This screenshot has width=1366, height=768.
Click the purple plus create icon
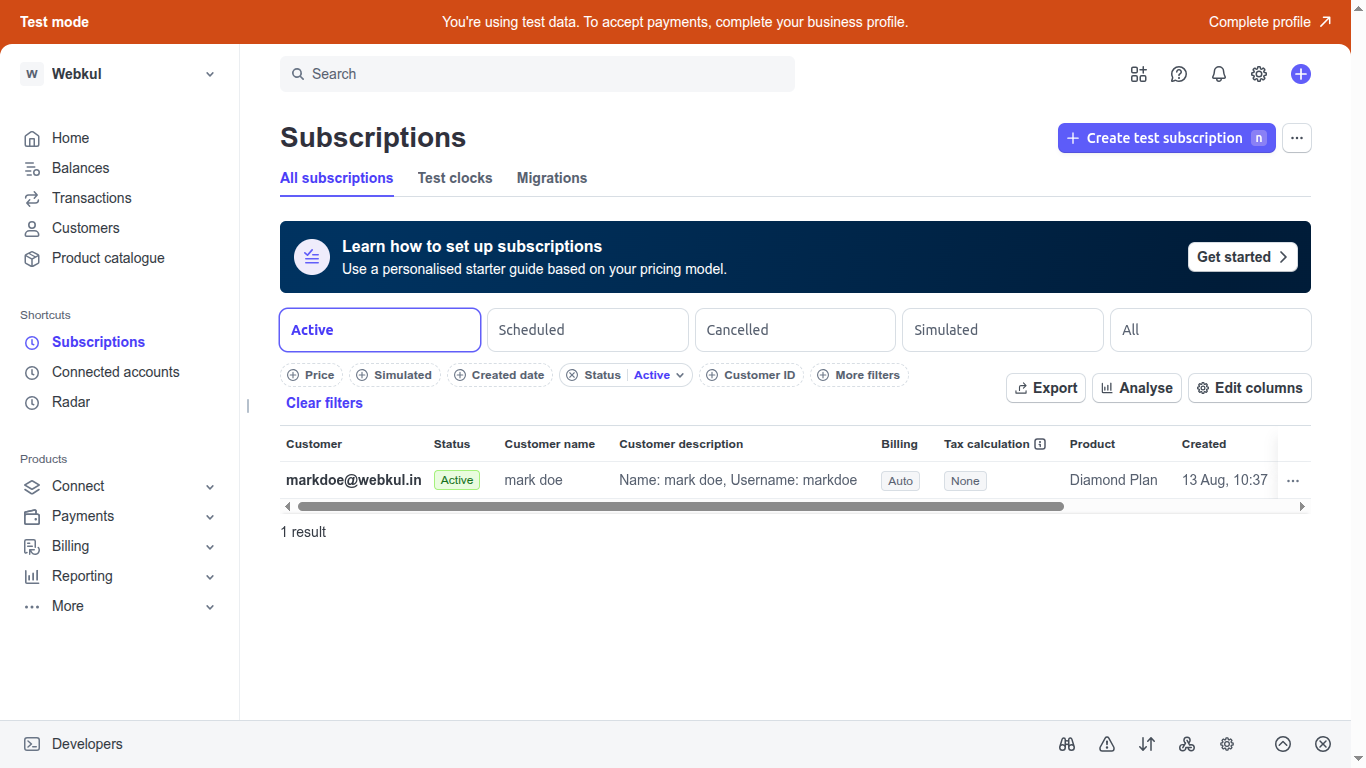pos(1300,73)
